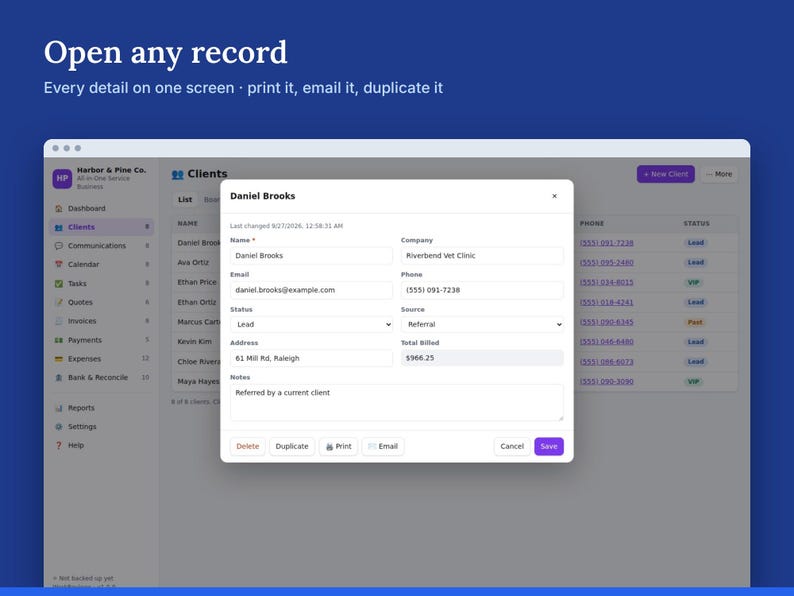Click the envelope icon in Email button
The height and width of the screenshot is (596, 794).
372,446
